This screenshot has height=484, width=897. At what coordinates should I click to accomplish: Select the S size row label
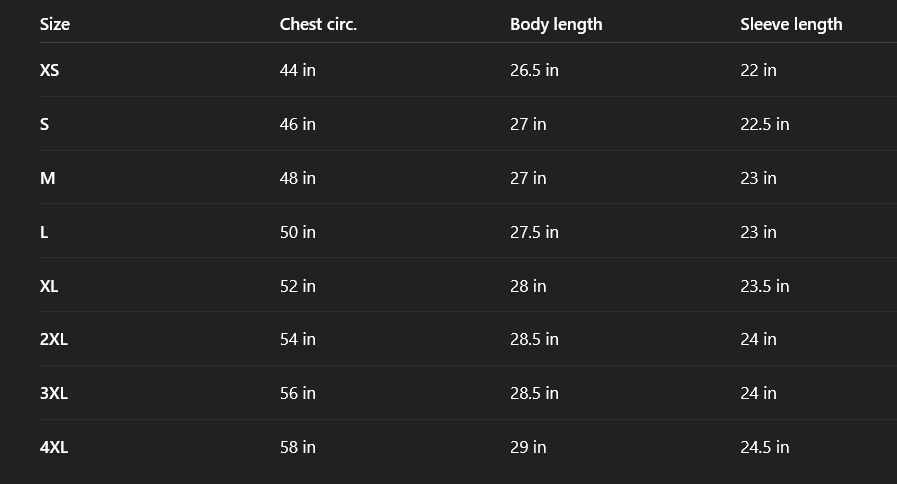(45, 124)
